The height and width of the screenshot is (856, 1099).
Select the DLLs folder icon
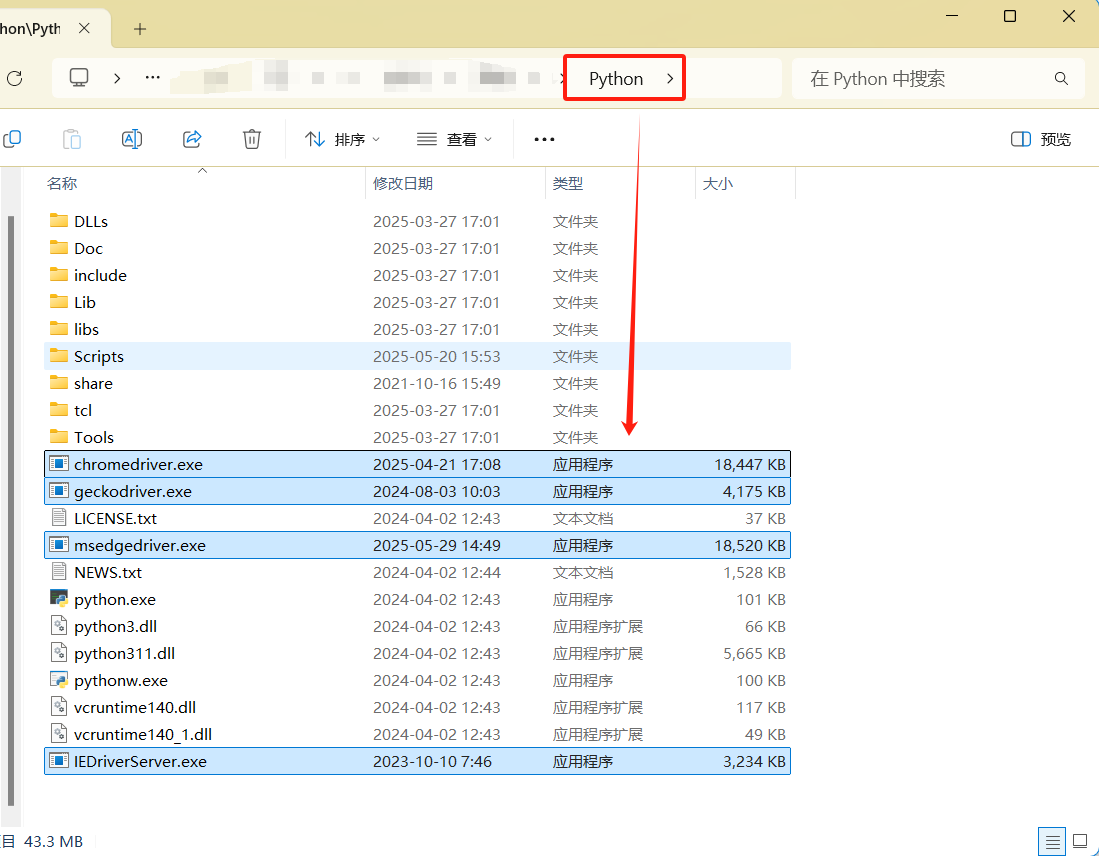click(x=60, y=221)
